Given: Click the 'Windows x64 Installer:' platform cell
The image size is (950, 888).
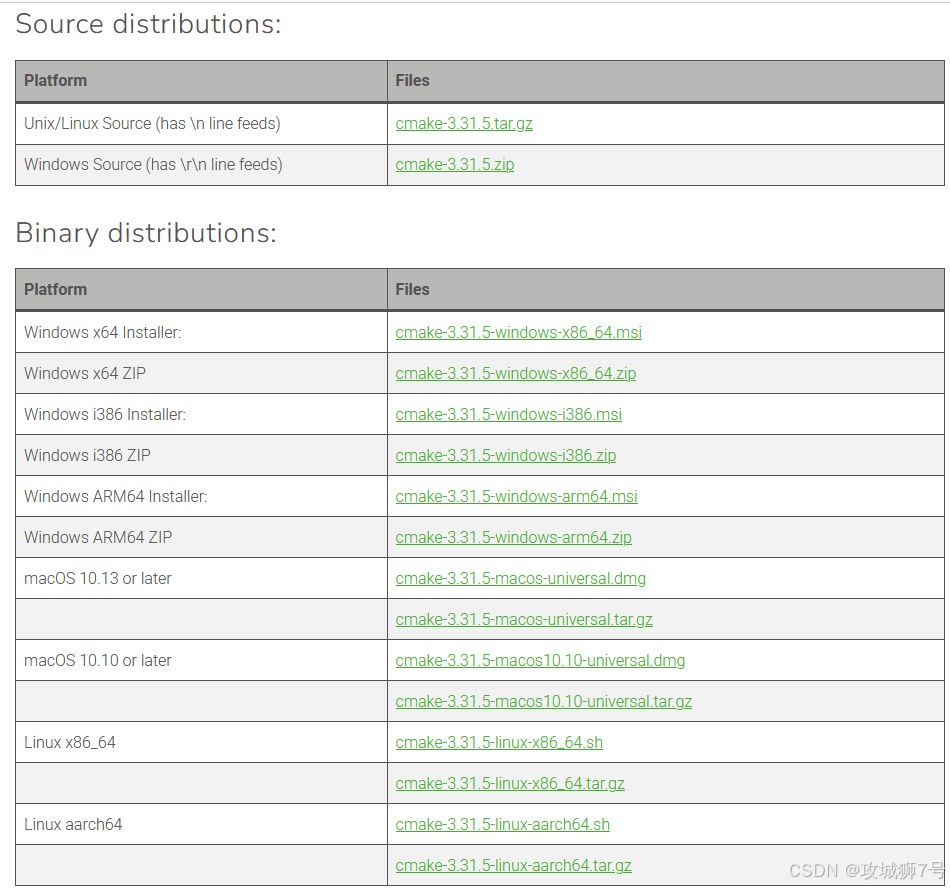Looking at the screenshot, I should 201,333.
